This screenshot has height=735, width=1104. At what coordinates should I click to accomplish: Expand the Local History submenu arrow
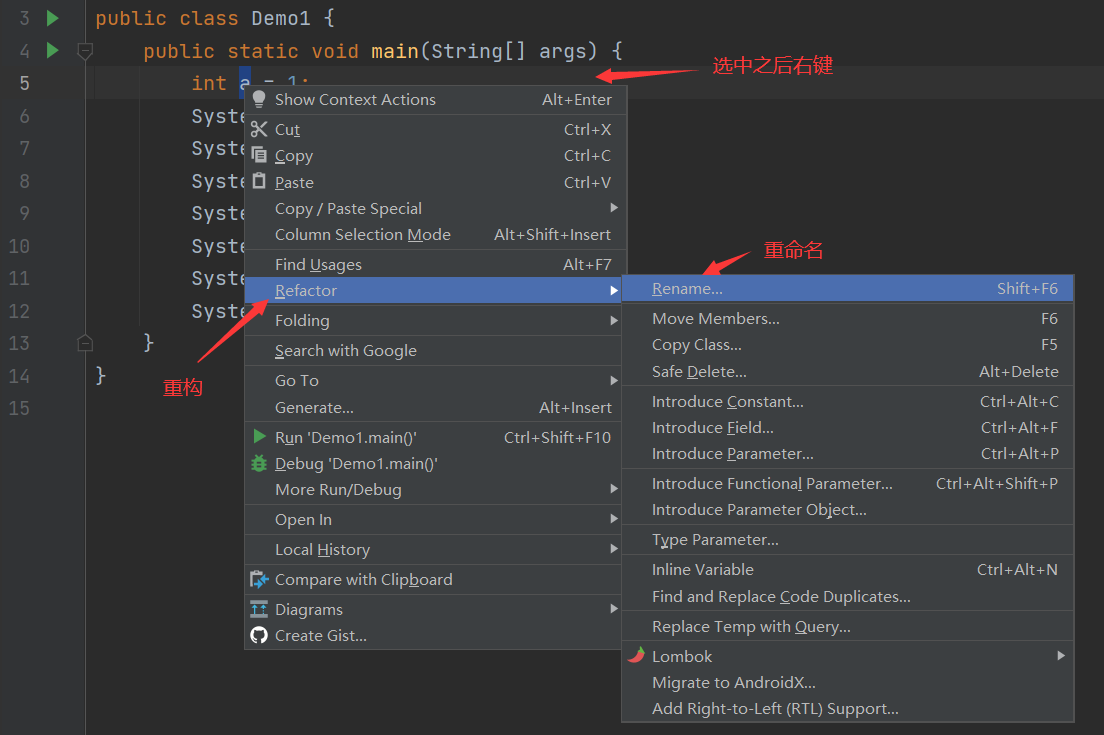click(614, 548)
